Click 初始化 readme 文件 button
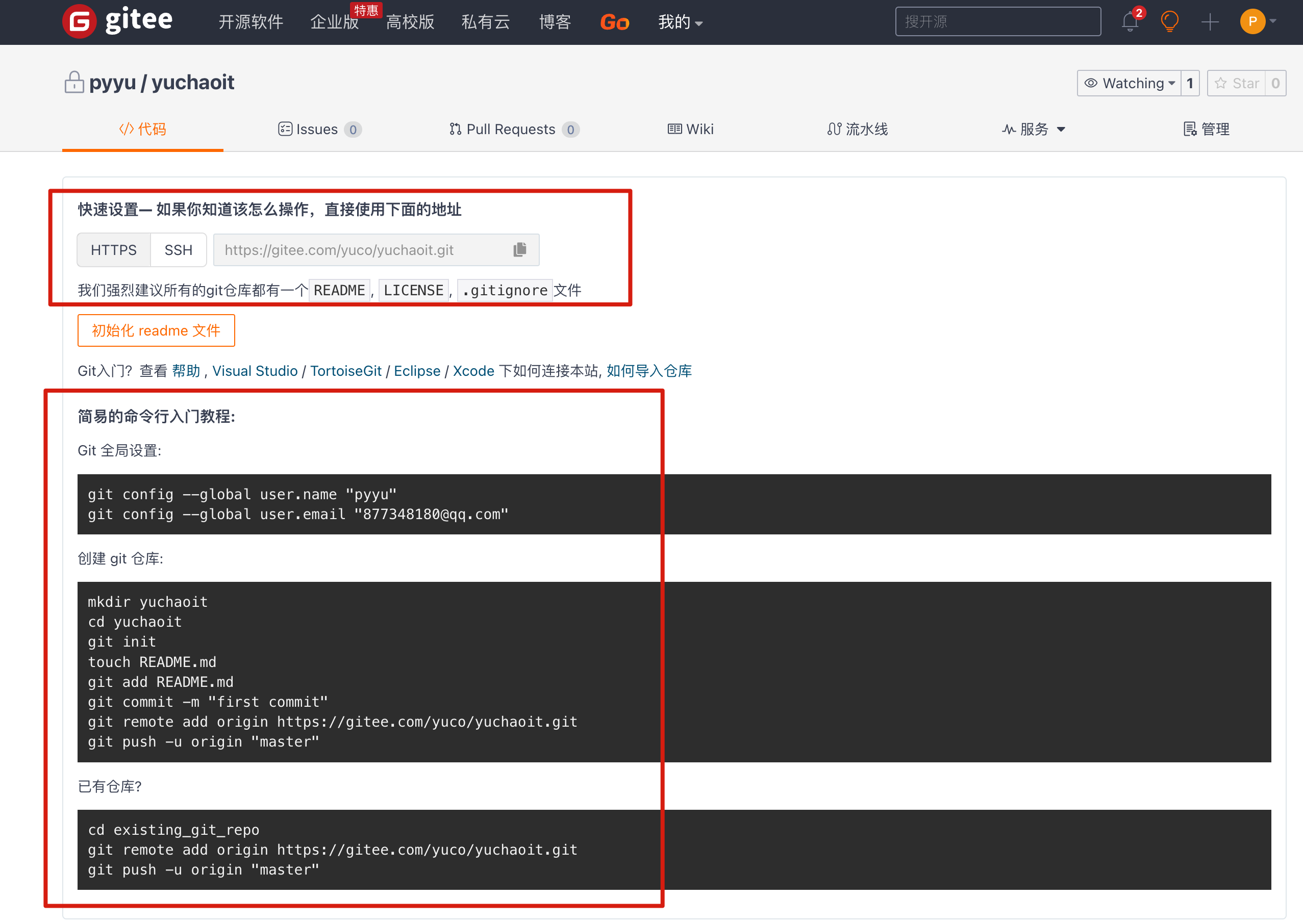 pyautogui.click(x=156, y=330)
